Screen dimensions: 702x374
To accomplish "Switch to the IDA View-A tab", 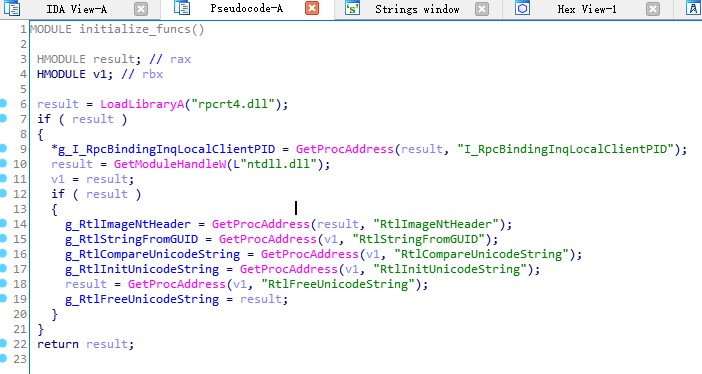I will (x=77, y=9).
